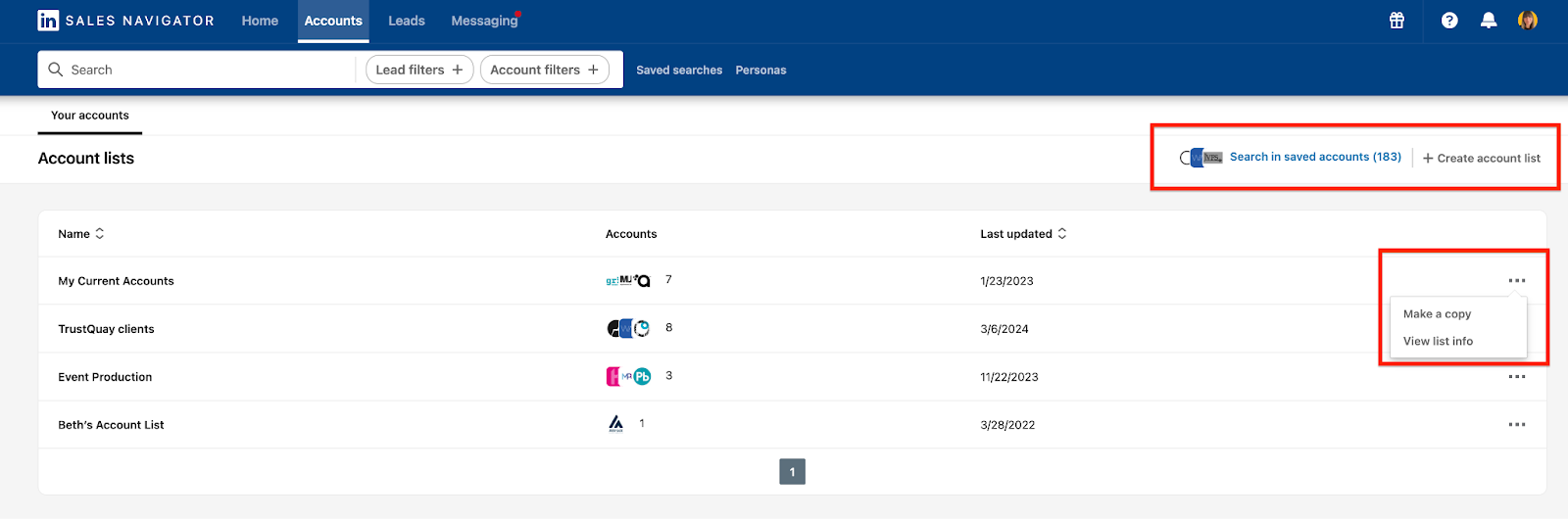The image size is (1568, 519).
Task: Open three-dot menu for Event Production
Action: click(x=1517, y=377)
